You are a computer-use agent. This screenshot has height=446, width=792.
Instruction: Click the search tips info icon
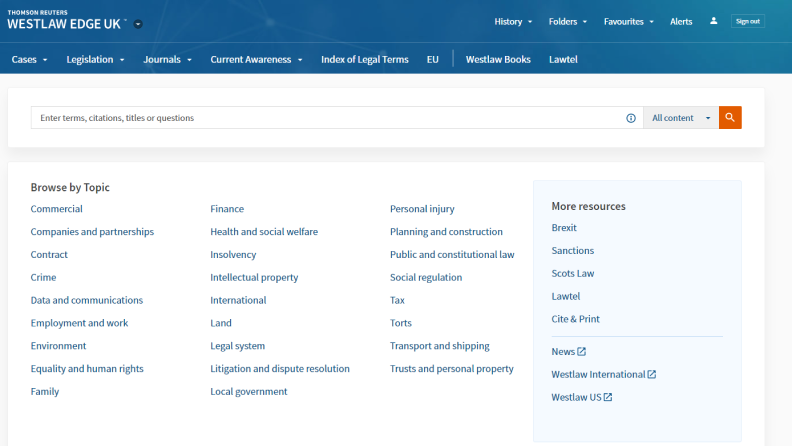point(631,118)
